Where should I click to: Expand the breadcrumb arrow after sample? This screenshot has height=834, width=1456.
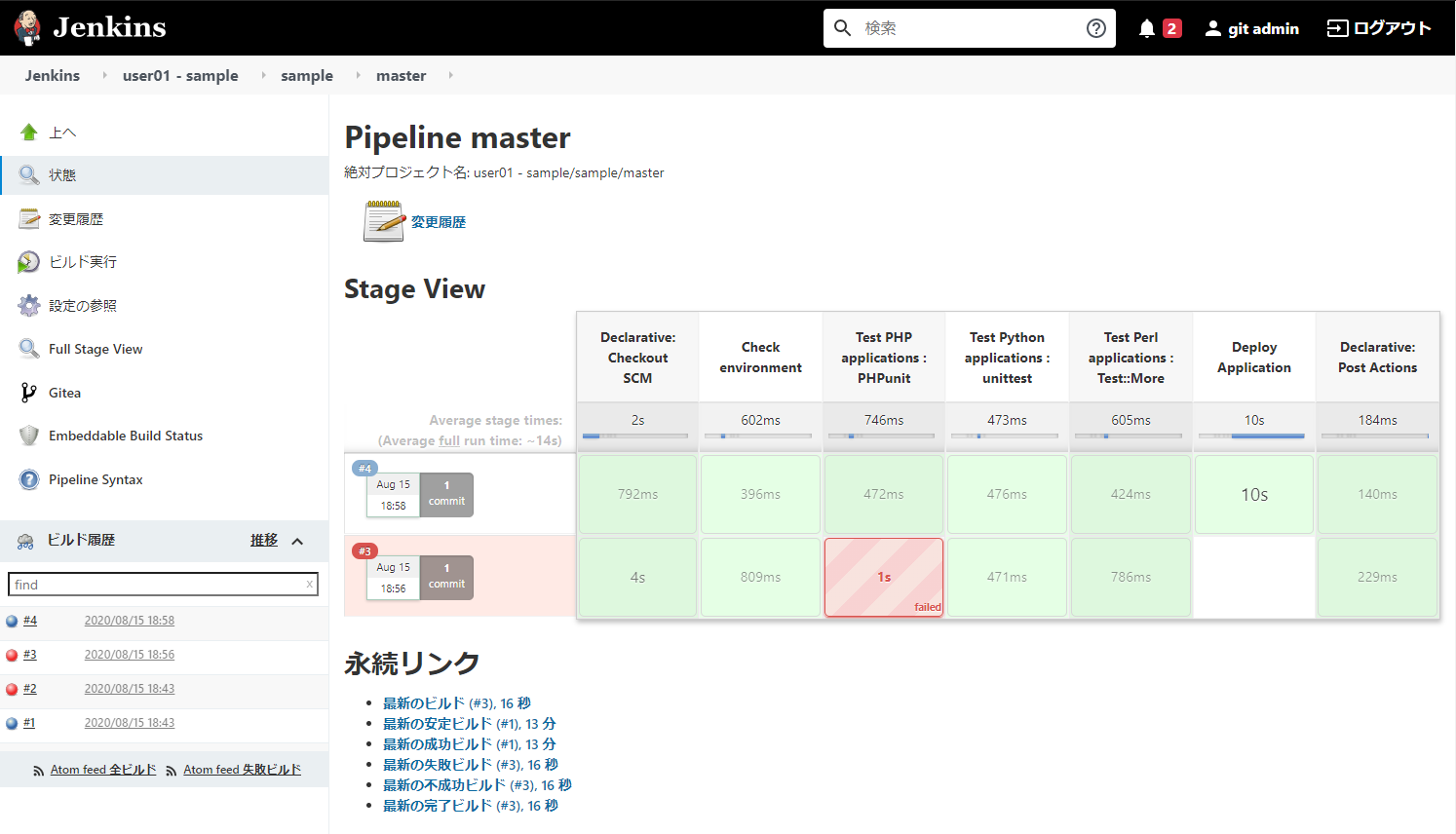click(x=358, y=75)
